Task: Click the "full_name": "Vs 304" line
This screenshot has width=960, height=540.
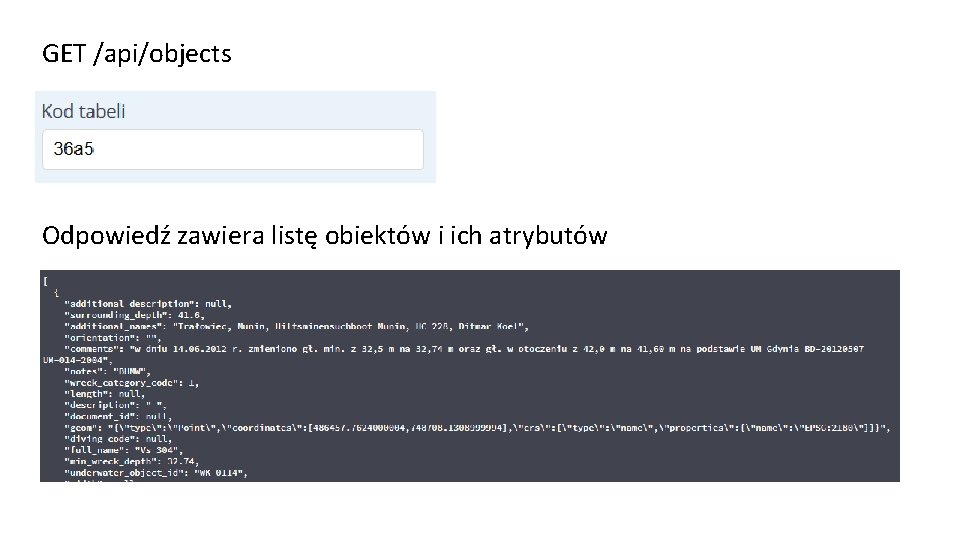Action: click(124, 450)
